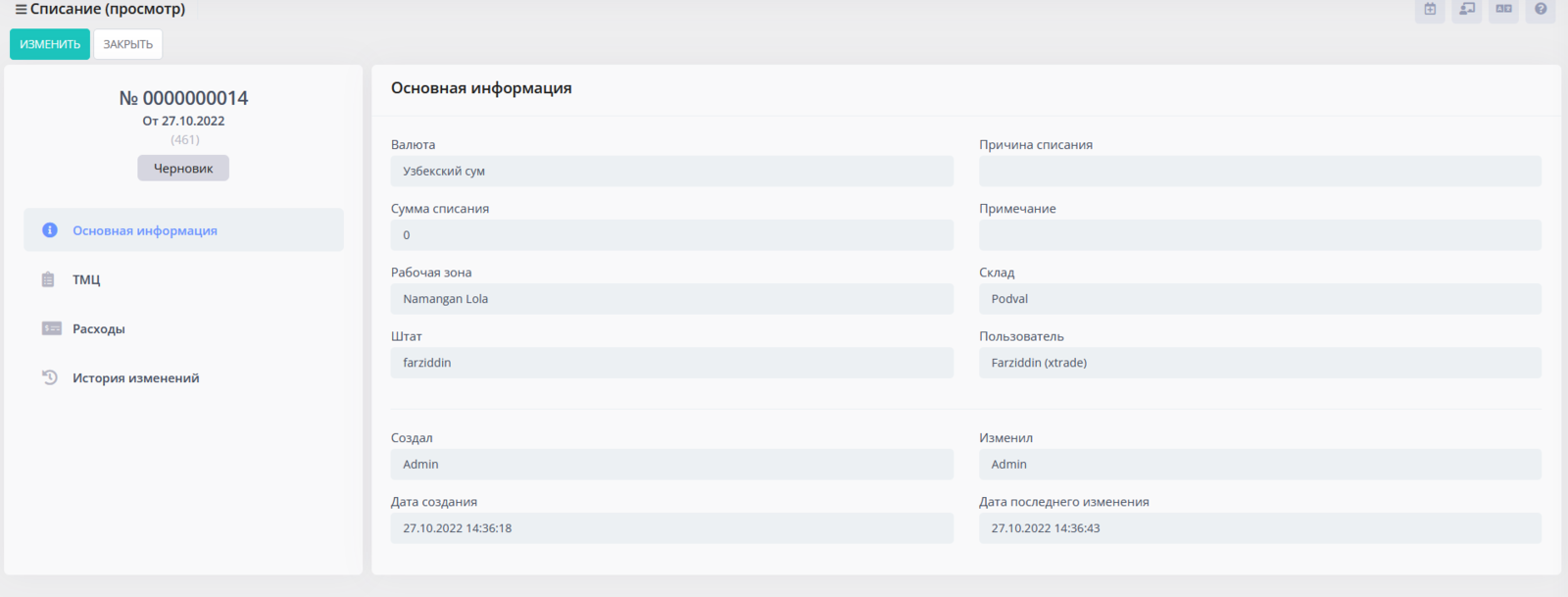Open the Расходы section
This screenshot has height=597, width=1568.
(x=98, y=328)
